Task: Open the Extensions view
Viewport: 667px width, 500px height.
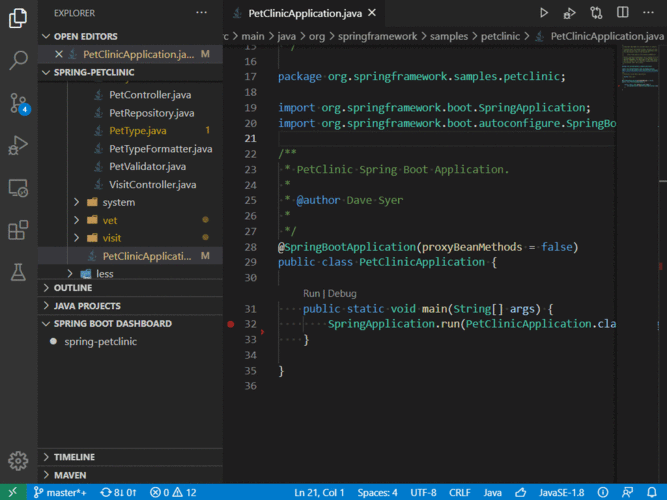Action: click(18, 230)
